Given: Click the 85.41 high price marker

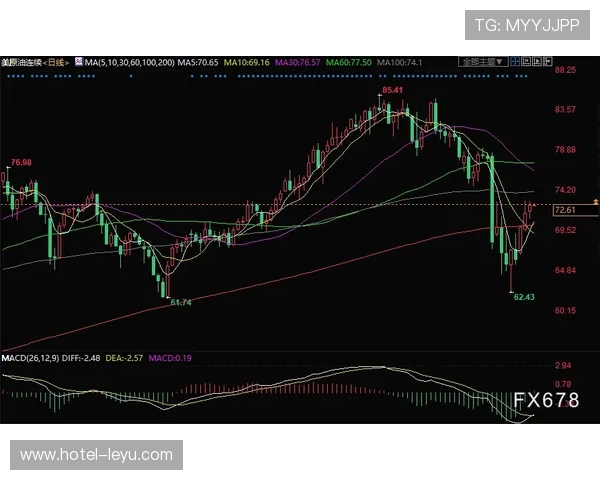Looking at the screenshot, I should coord(393,90).
